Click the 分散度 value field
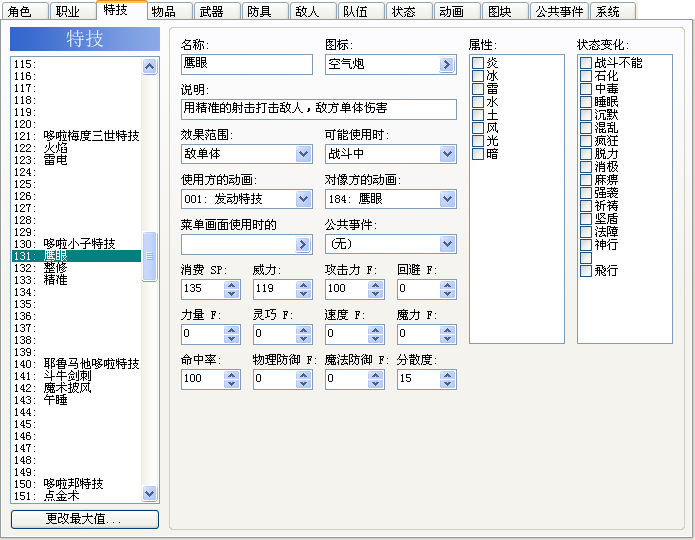Screen dimensions: 695x540 (418, 379)
